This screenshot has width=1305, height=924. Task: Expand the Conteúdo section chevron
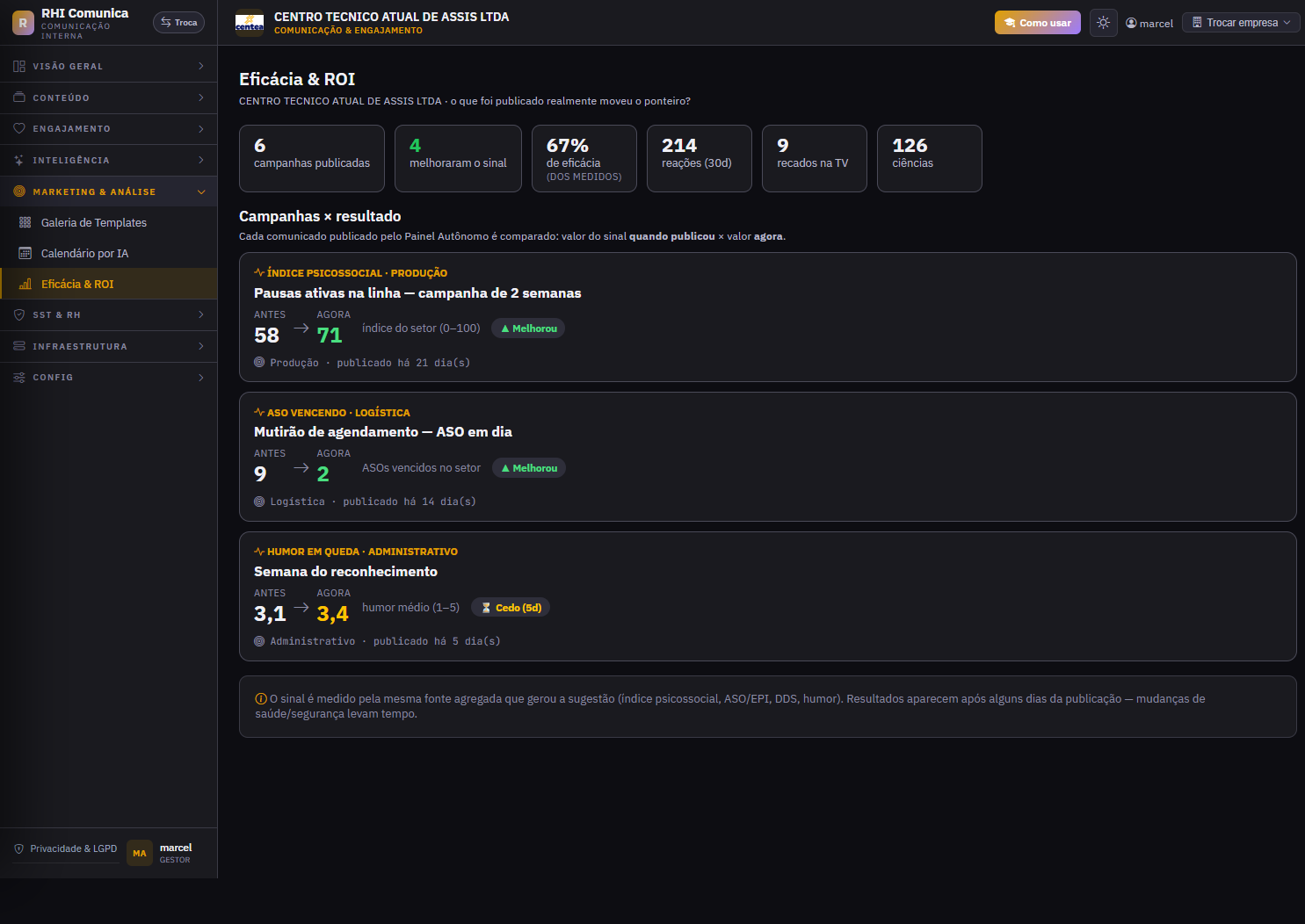(x=201, y=97)
